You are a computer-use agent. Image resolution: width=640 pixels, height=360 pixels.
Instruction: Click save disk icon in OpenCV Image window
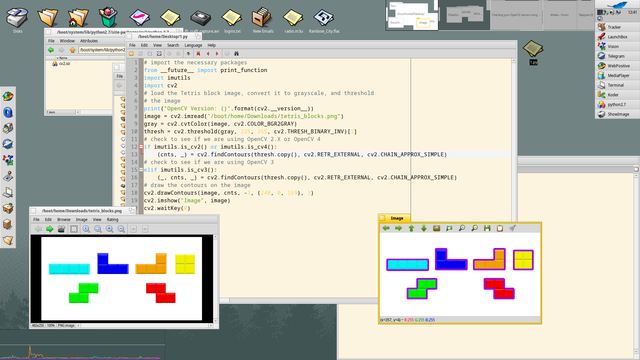(x=487, y=228)
